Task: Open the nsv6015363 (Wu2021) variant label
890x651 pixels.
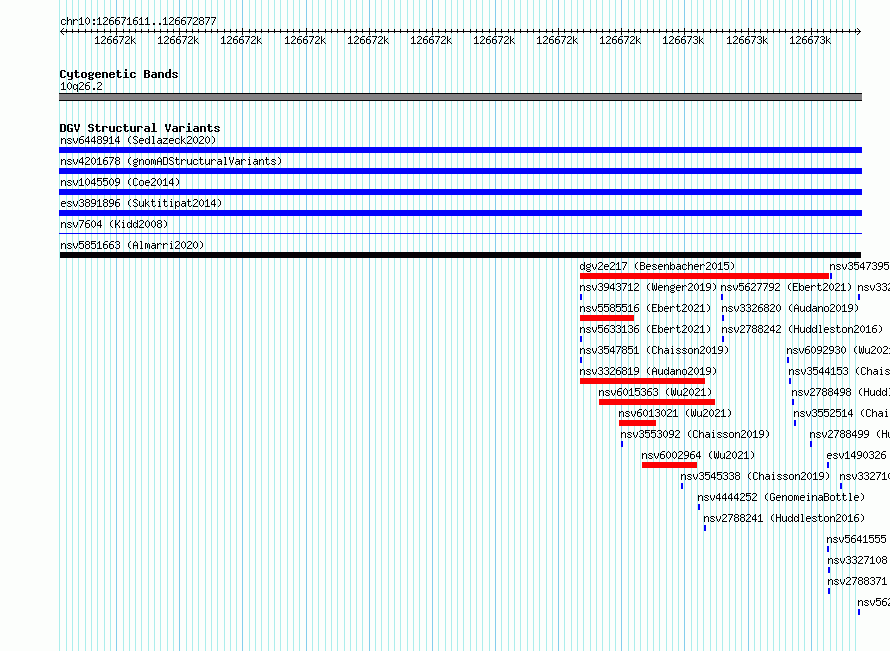Action: (655, 392)
